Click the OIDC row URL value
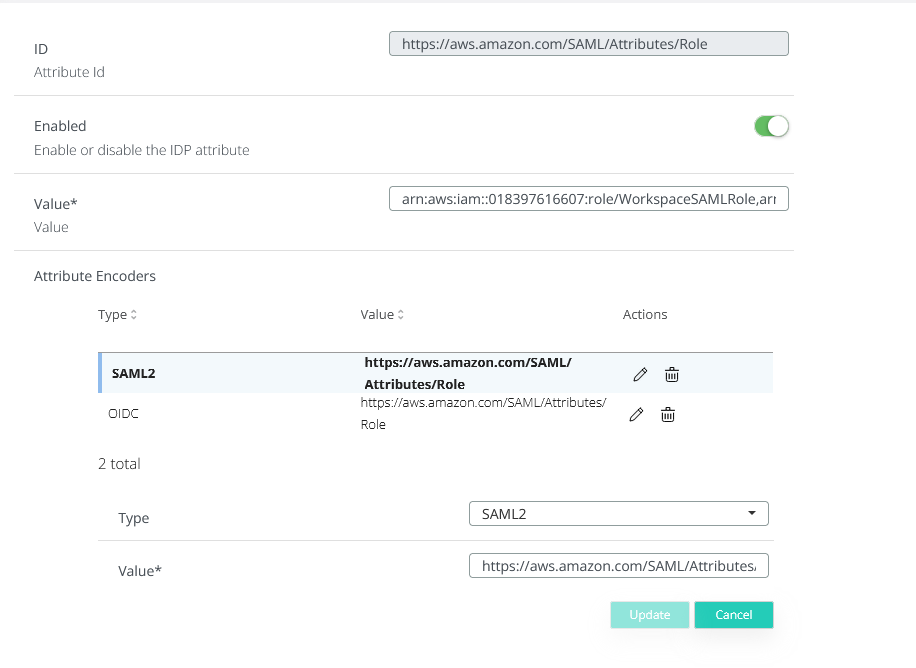 coord(482,413)
